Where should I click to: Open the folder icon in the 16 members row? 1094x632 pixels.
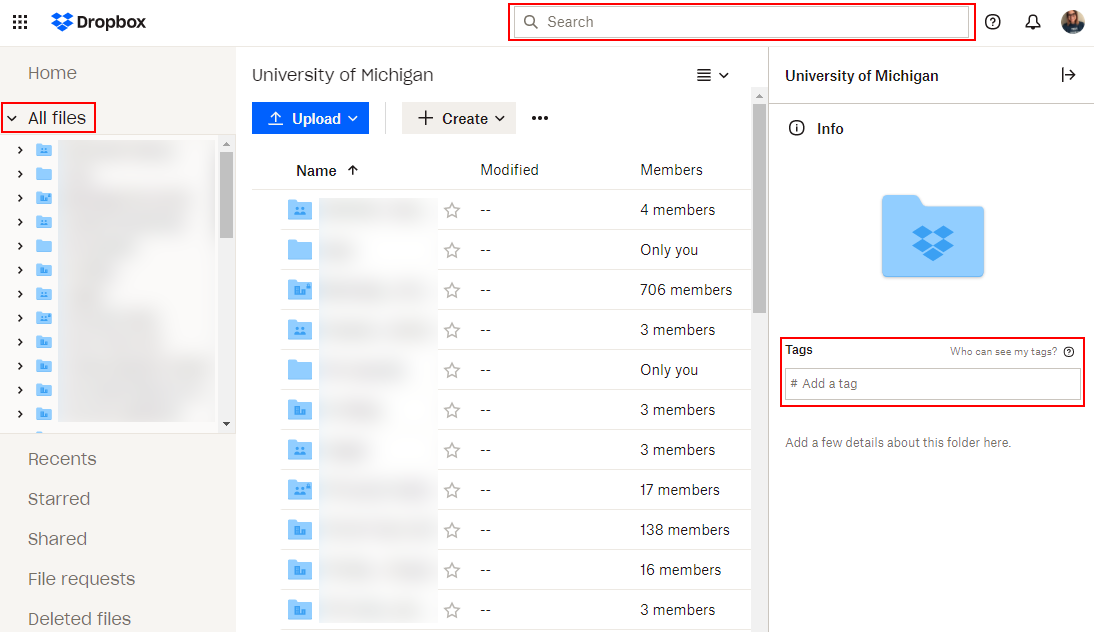(x=300, y=570)
